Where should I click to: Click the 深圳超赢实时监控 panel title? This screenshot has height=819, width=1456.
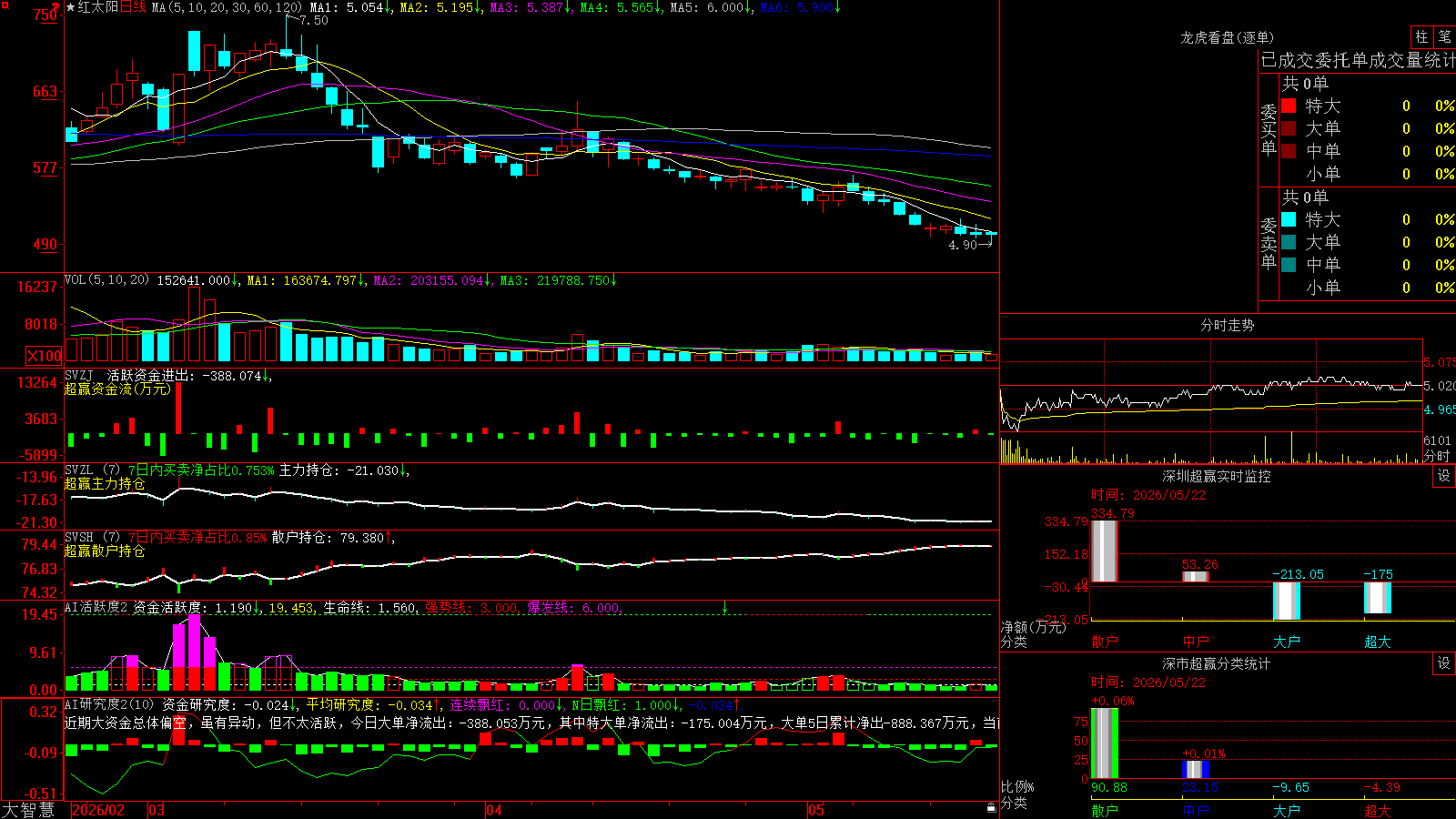[1216, 476]
